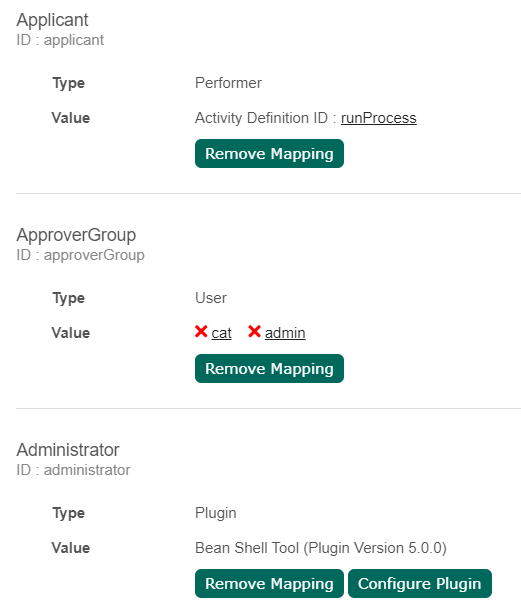The image size is (521, 612).
Task: Select the Applicant participant heading
Action: pyautogui.click(x=52, y=20)
